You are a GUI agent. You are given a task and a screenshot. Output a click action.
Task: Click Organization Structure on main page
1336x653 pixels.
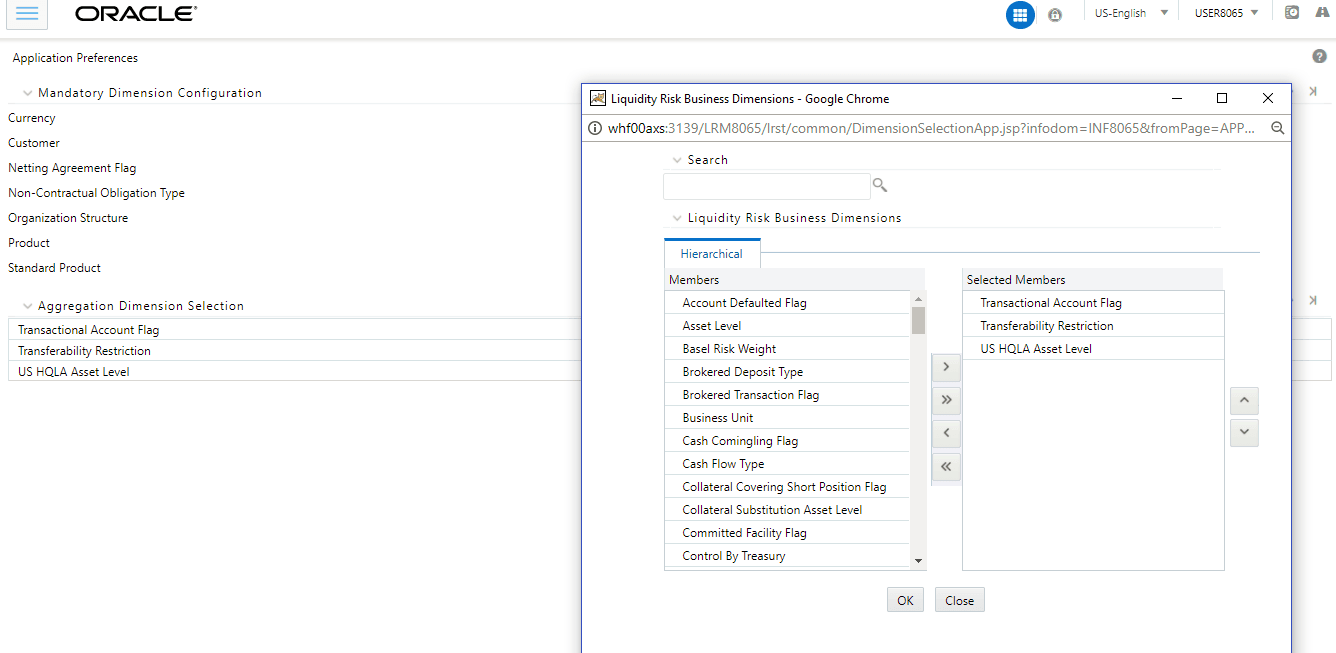pos(68,218)
